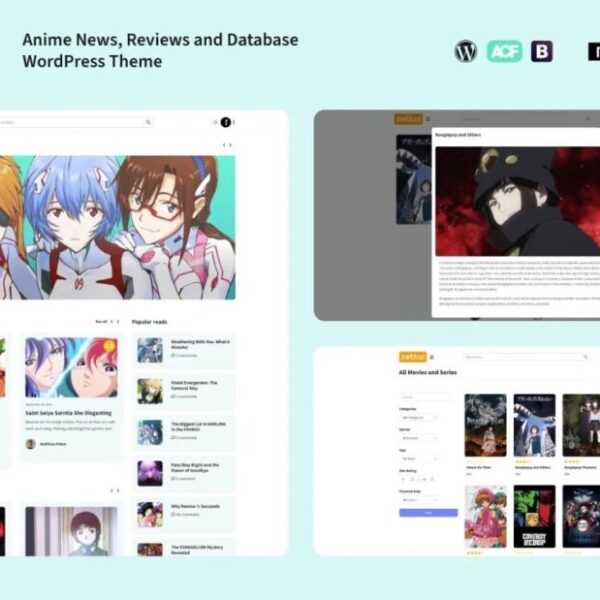Click the Cowboy Bebop poster
Image resolution: width=600 pixels, height=600 pixels.
click(535, 517)
